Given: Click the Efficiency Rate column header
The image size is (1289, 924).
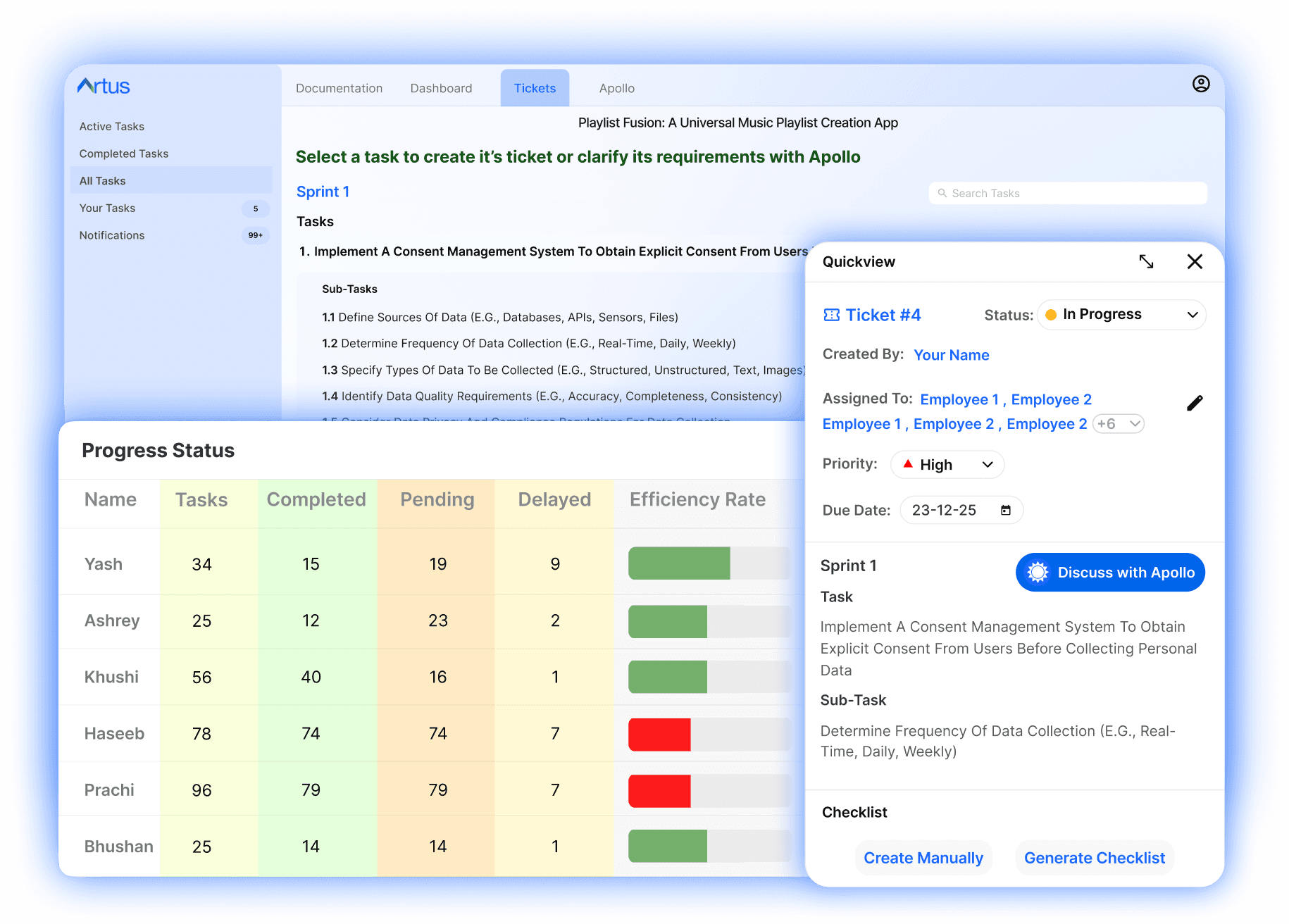Looking at the screenshot, I should (697, 499).
